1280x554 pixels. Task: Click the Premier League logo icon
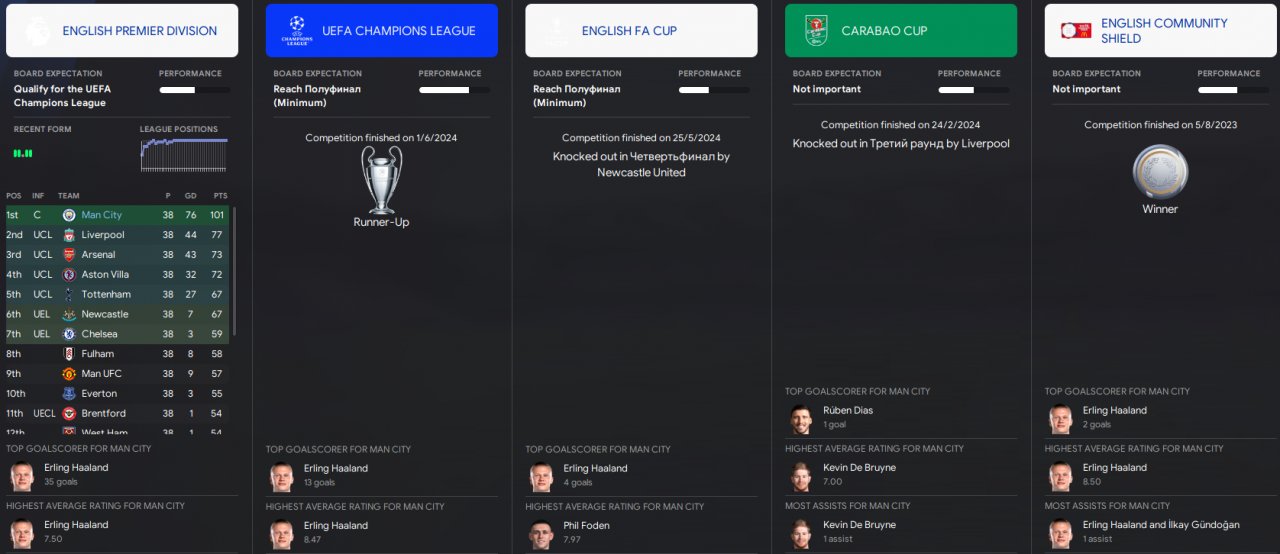pos(36,30)
